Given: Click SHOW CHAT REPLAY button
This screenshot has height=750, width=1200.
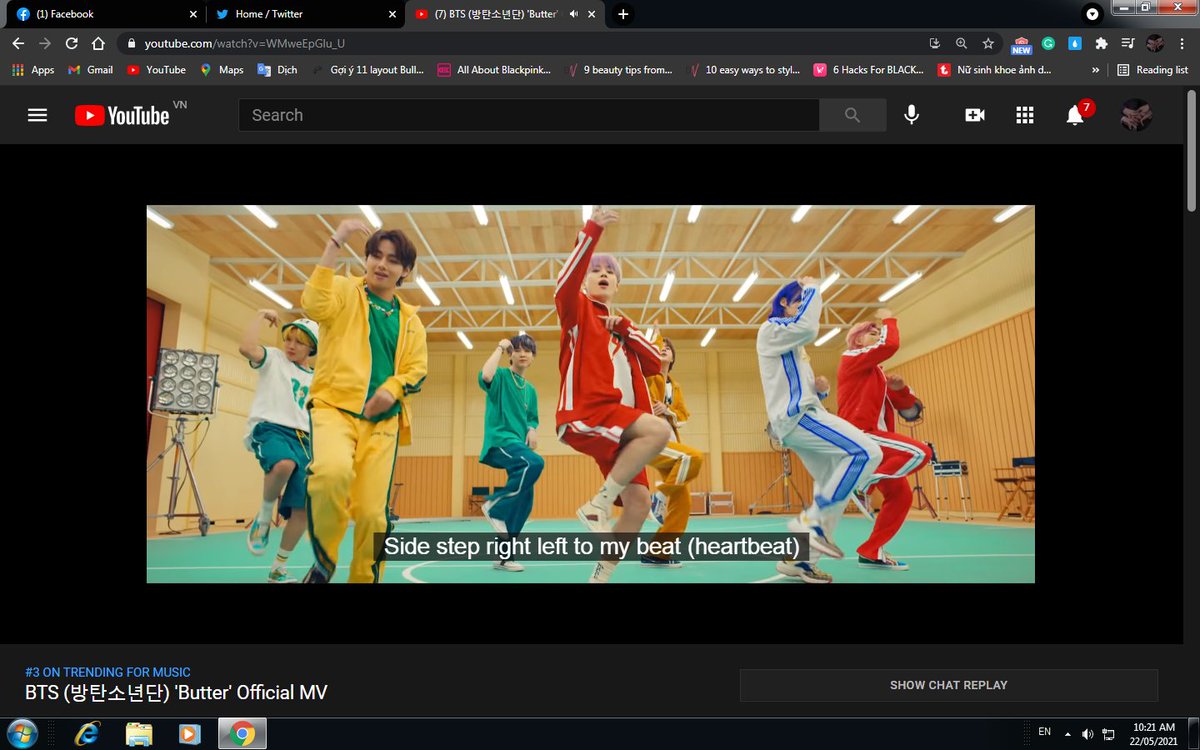Looking at the screenshot, I should (x=948, y=685).
